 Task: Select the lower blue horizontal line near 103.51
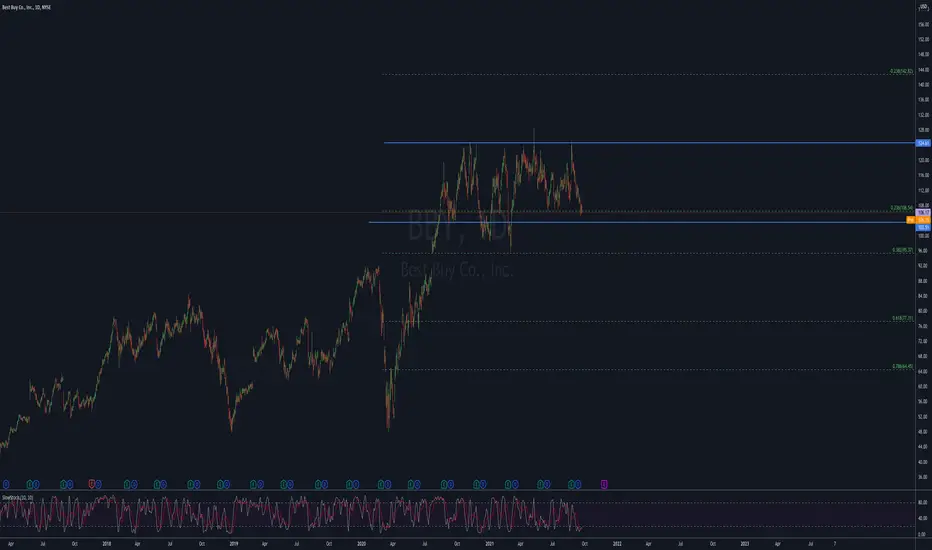(x=641, y=222)
